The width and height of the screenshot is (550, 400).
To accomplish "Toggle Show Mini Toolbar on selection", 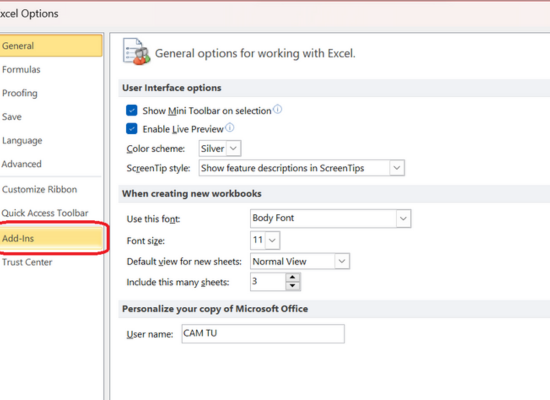I will tap(132, 110).
